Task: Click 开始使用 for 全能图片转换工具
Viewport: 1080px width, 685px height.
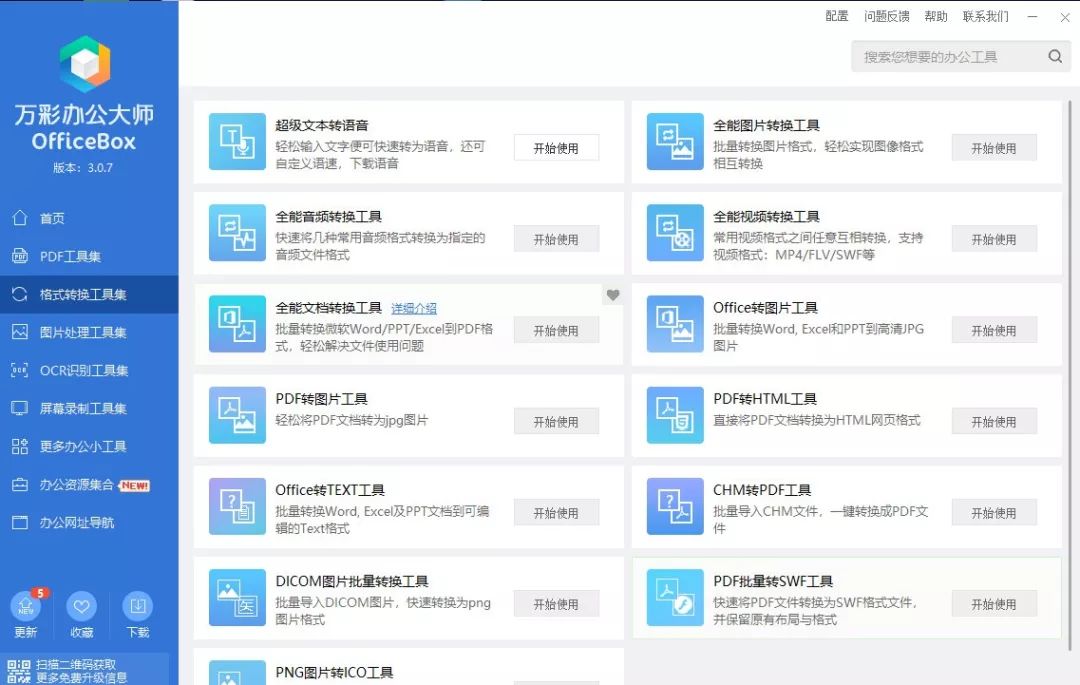Action: tap(994, 148)
